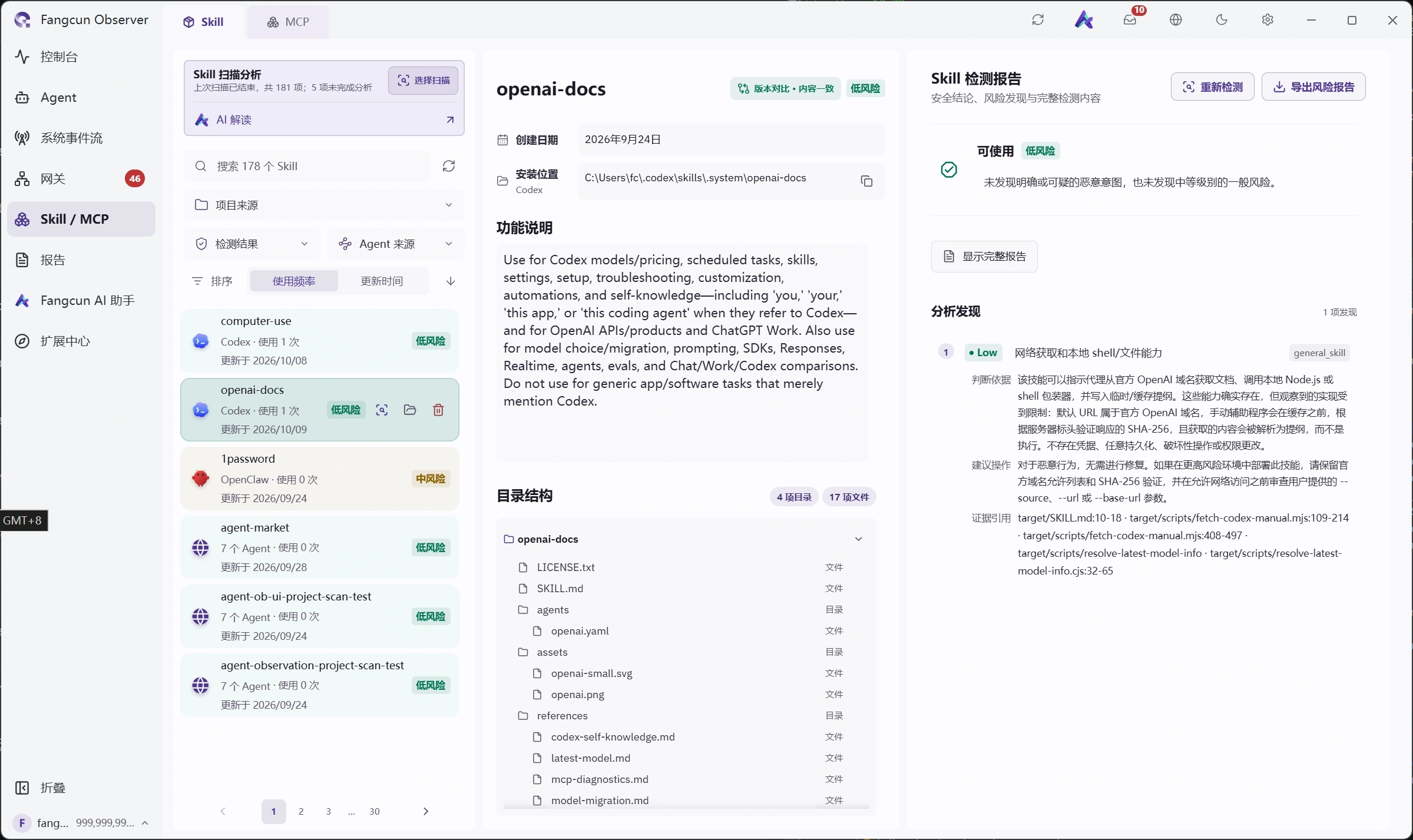The image size is (1413, 840).
Task: Click the Skill search field
Action: (307, 166)
